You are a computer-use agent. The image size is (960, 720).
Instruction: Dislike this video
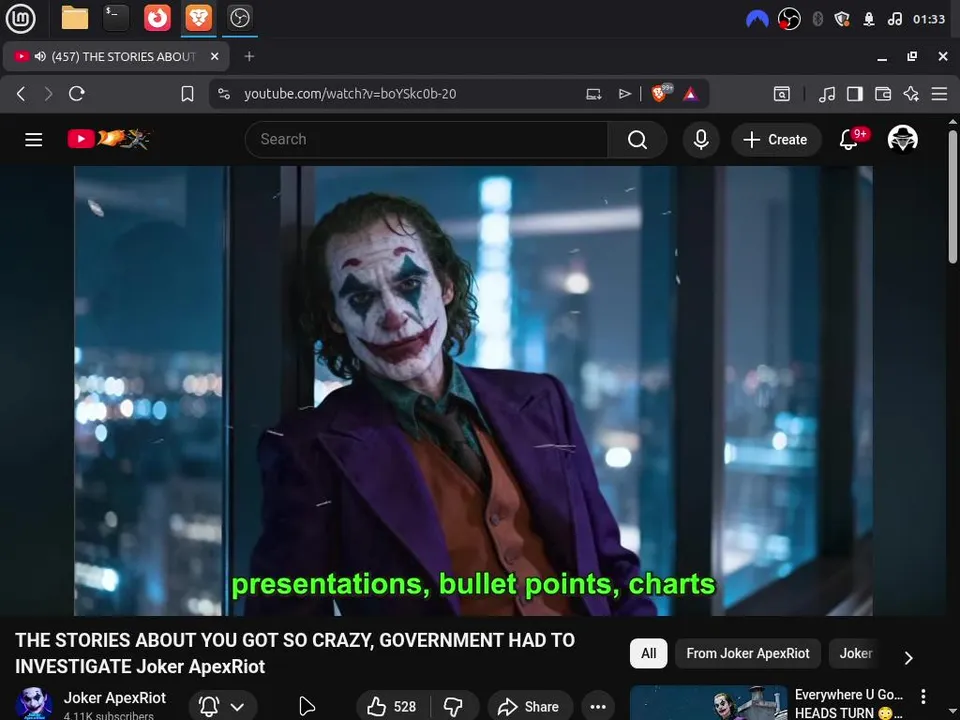(454, 707)
